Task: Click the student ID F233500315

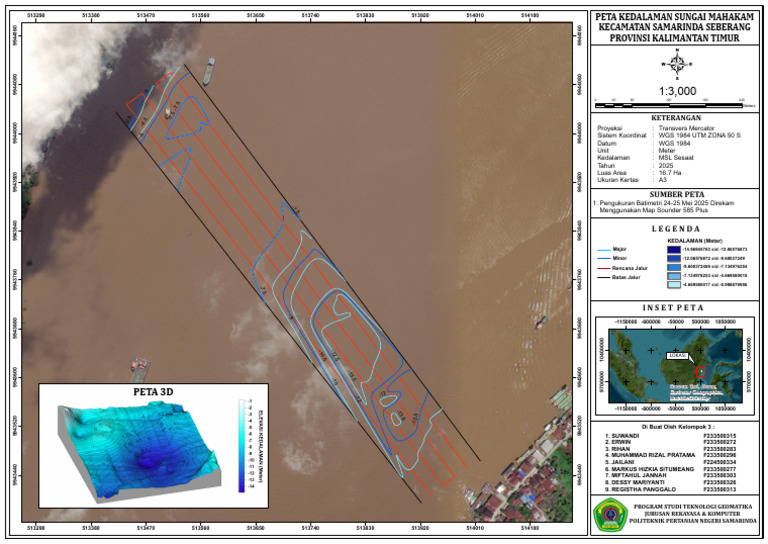Action: pos(720,436)
